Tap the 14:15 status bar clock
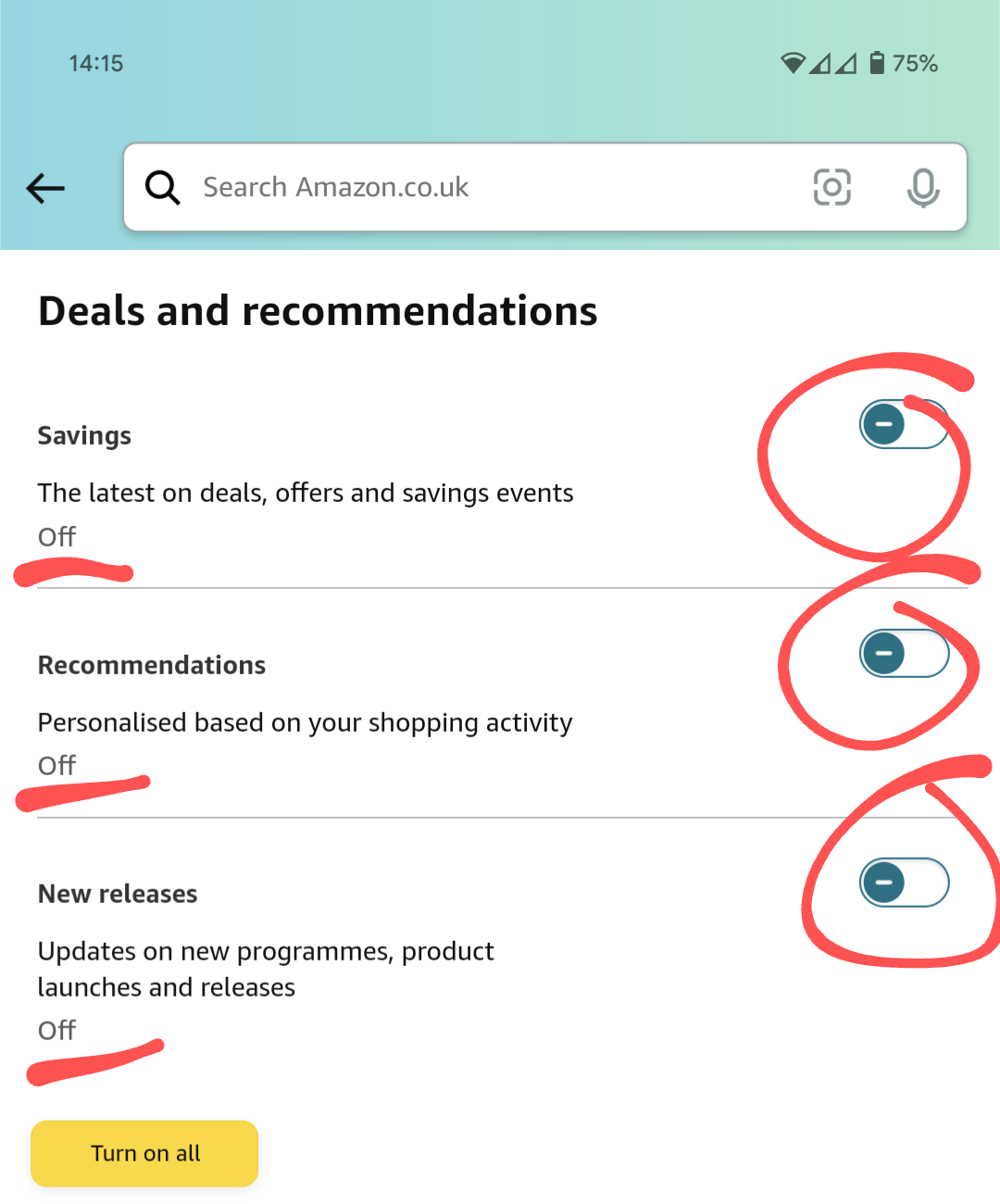The height and width of the screenshot is (1204, 1000). (95, 63)
